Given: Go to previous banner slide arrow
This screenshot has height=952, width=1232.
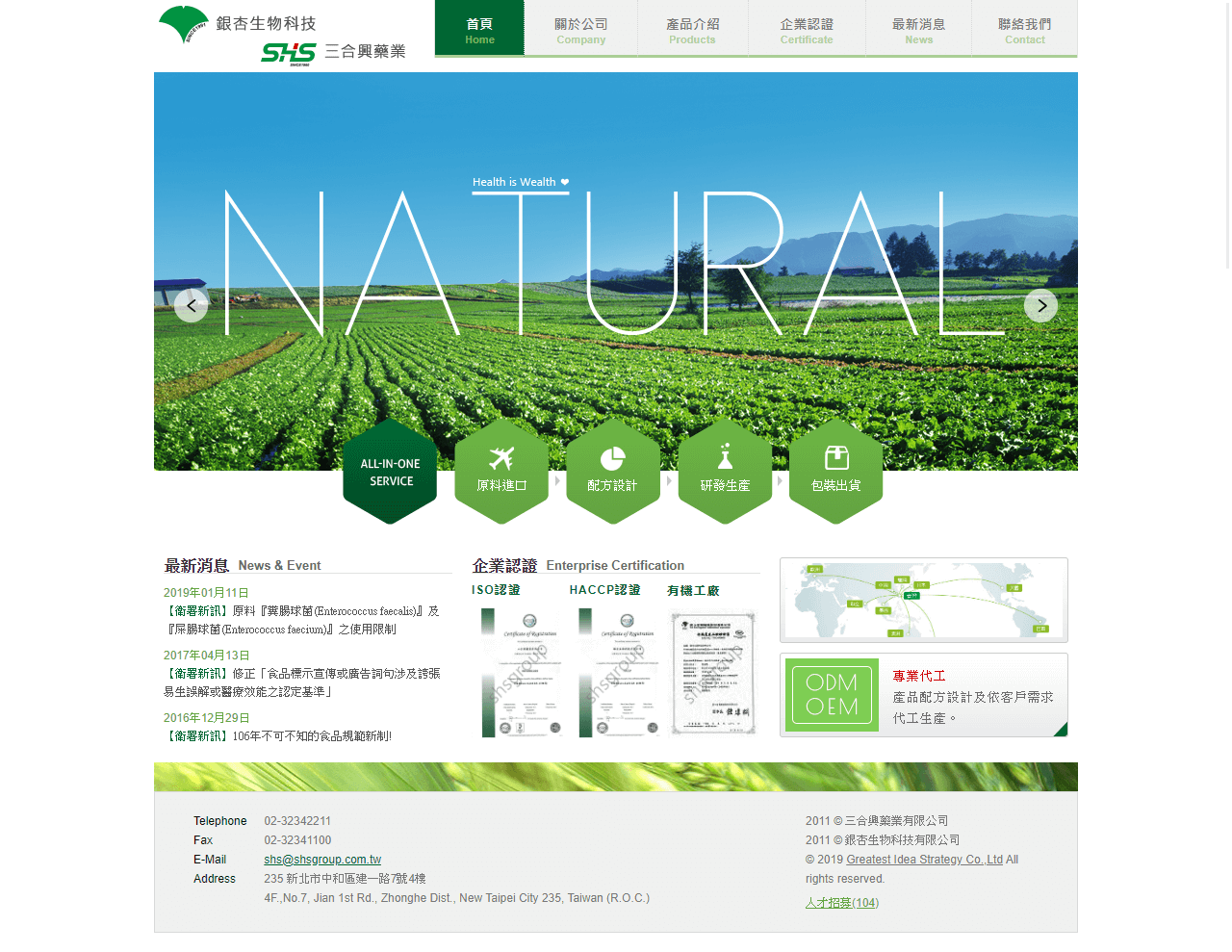Looking at the screenshot, I should click(192, 305).
